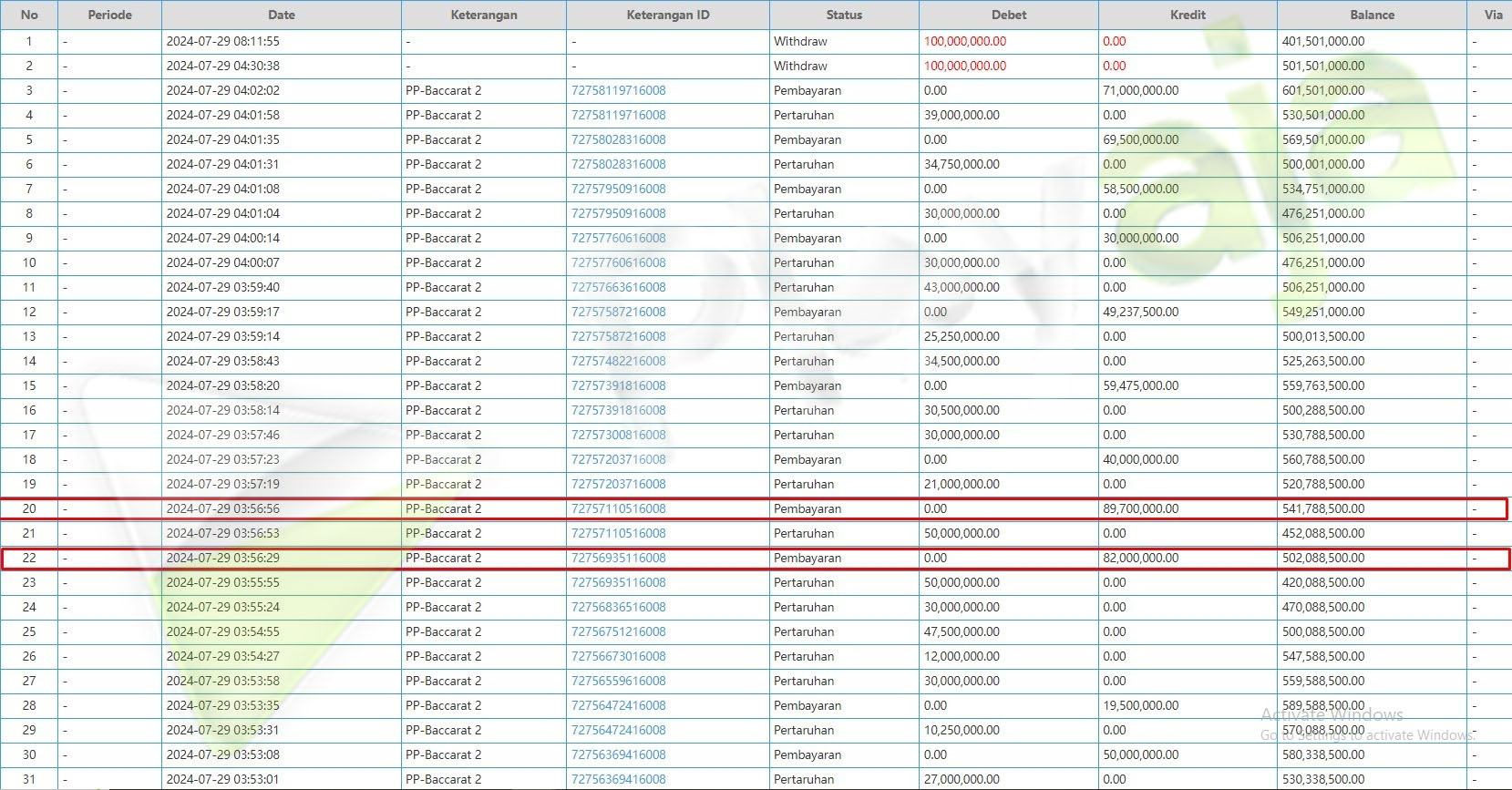Click the Status column header
The image size is (1512, 790).
(843, 15)
